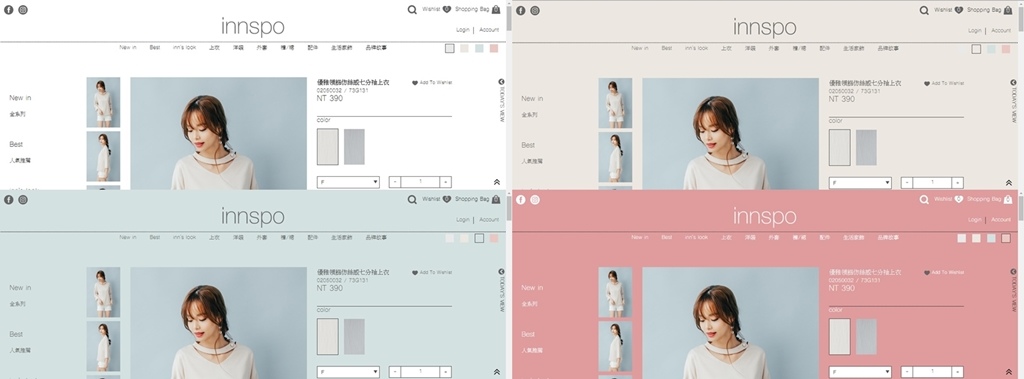Open Facebook icon in pink-theme panel

(520, 199)
